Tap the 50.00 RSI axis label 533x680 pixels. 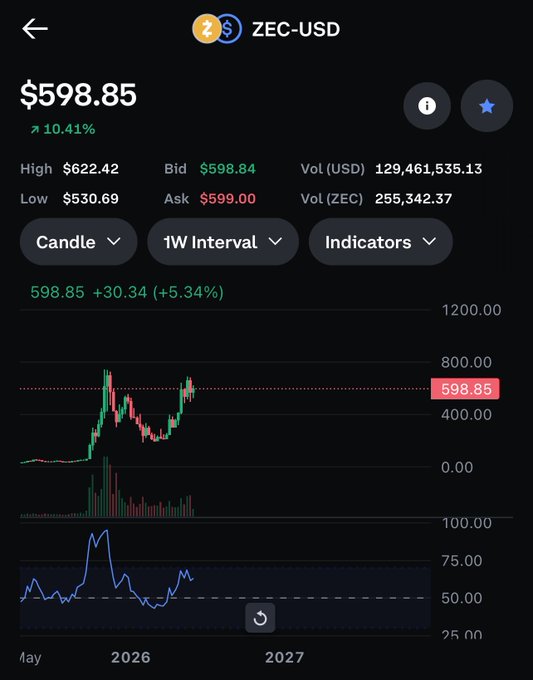pyautogui.click(x=461, y=598)
